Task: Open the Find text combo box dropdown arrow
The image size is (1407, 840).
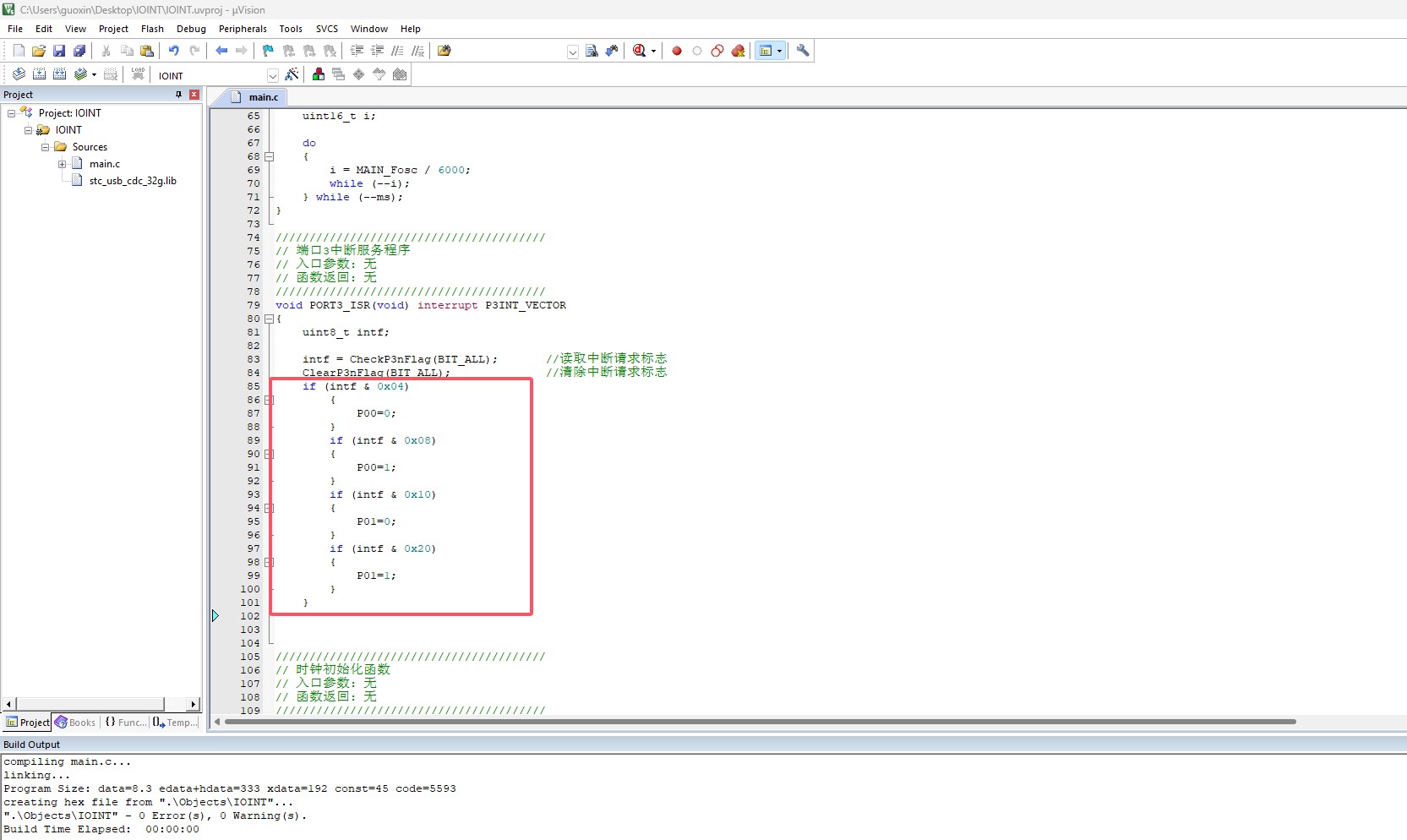Action: point(573,52)
